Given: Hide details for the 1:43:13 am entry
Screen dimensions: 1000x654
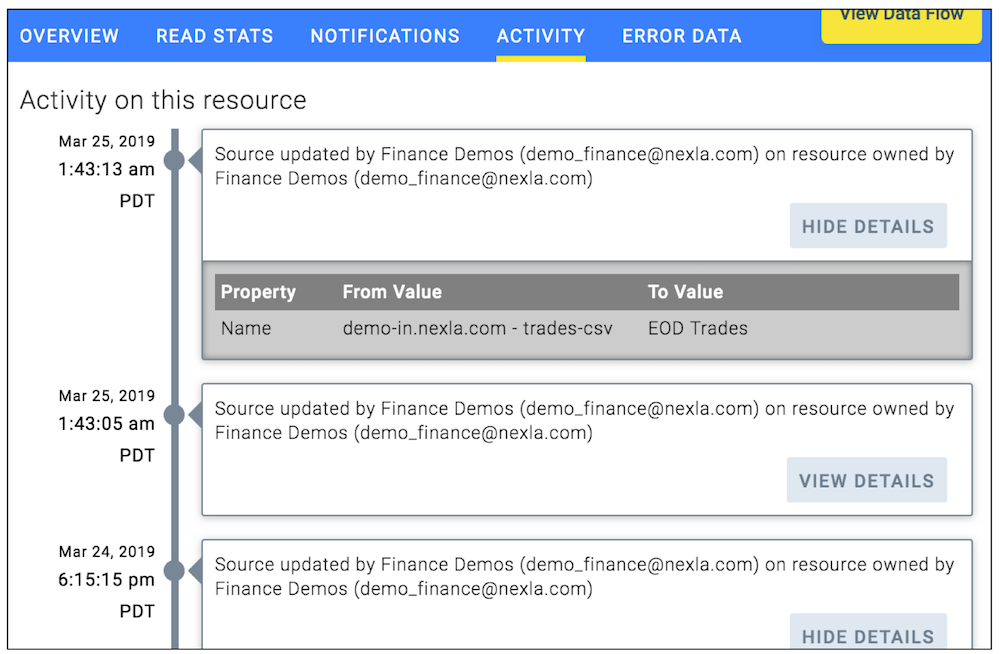Looking at the screenshot, I should (x=868, y=226).
